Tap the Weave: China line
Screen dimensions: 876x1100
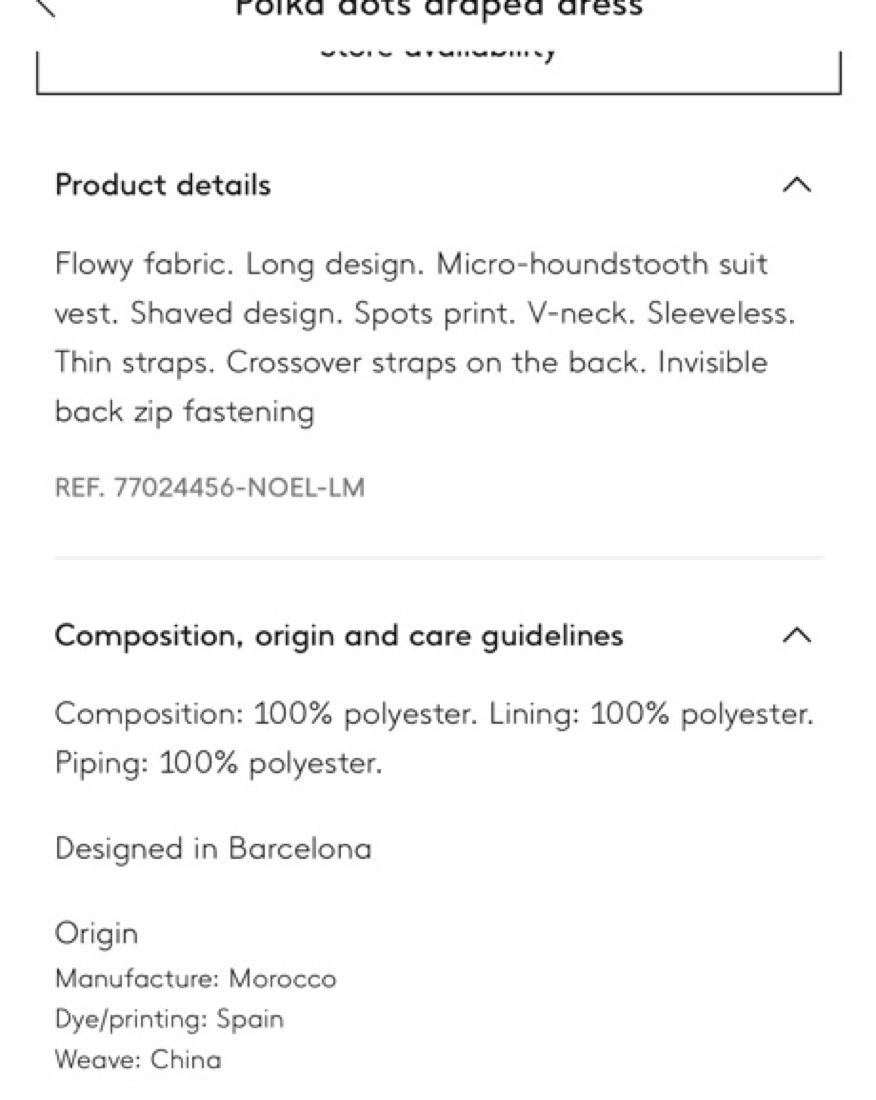[x=138, y=1059]
